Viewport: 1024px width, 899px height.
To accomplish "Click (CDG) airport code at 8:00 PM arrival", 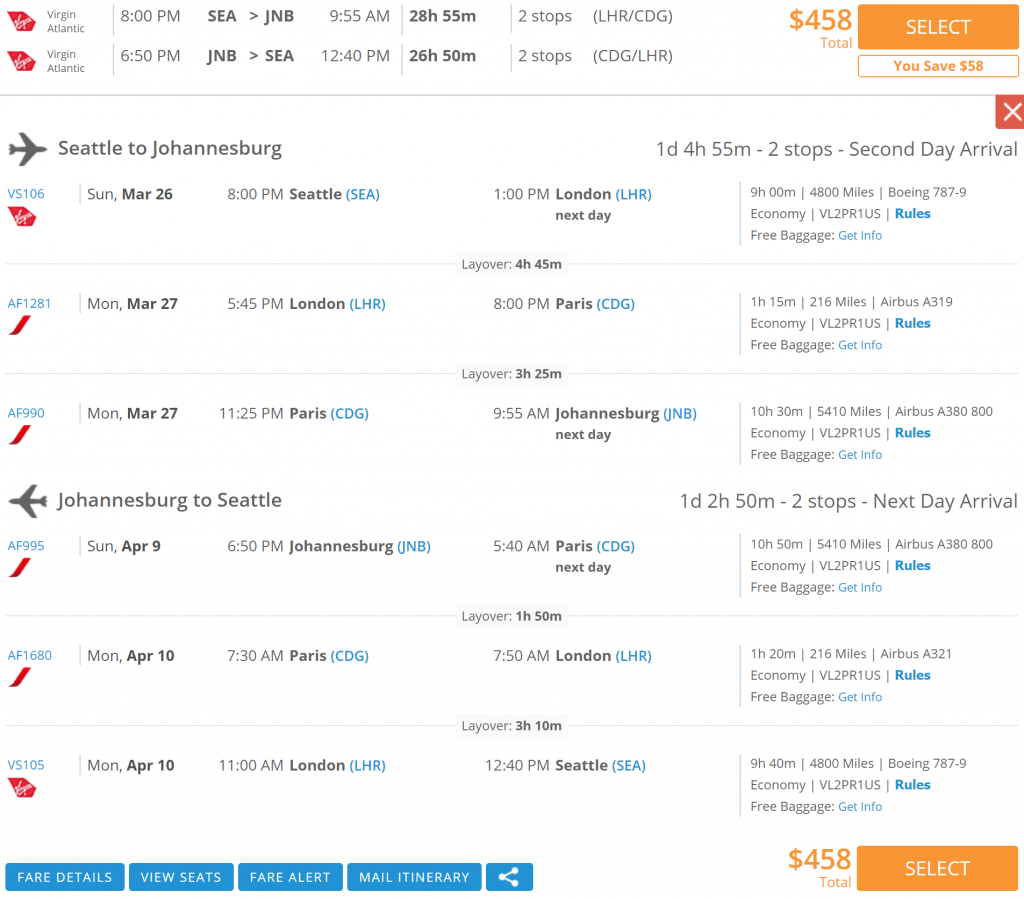I will (615, 304).
